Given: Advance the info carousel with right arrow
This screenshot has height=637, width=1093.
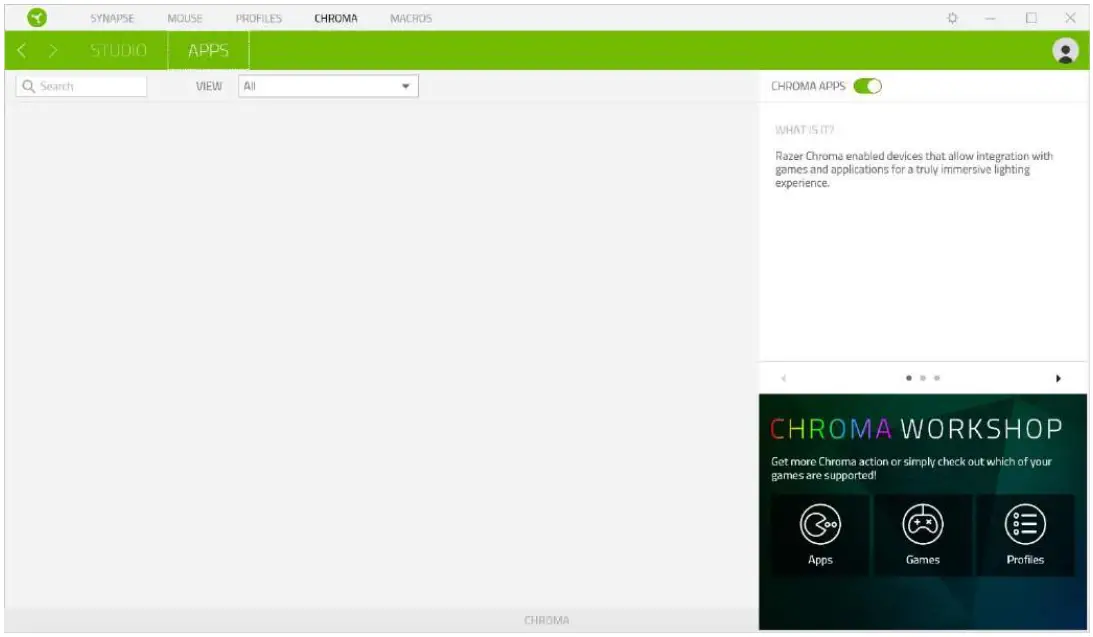Looking at the screenshot, I should [x=1059, y=378].
